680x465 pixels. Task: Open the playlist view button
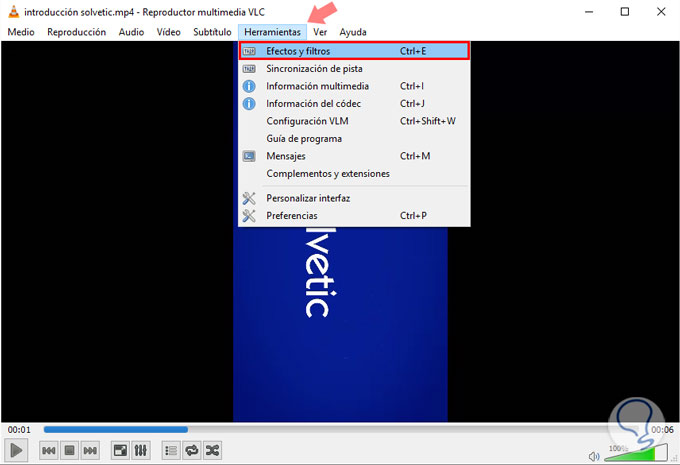coord(171,451)
